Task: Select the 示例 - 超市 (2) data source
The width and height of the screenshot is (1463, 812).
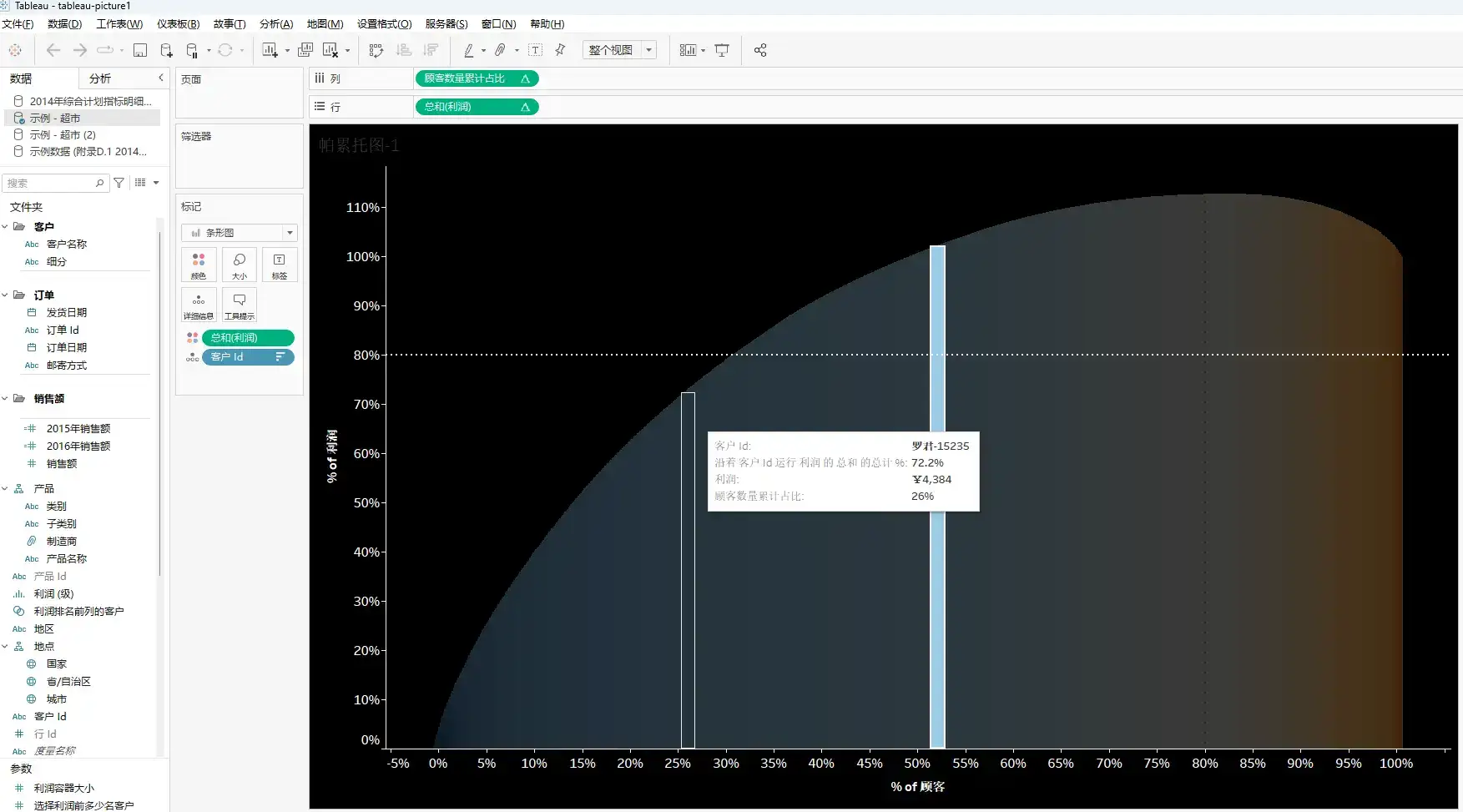Action: point(63,134)
